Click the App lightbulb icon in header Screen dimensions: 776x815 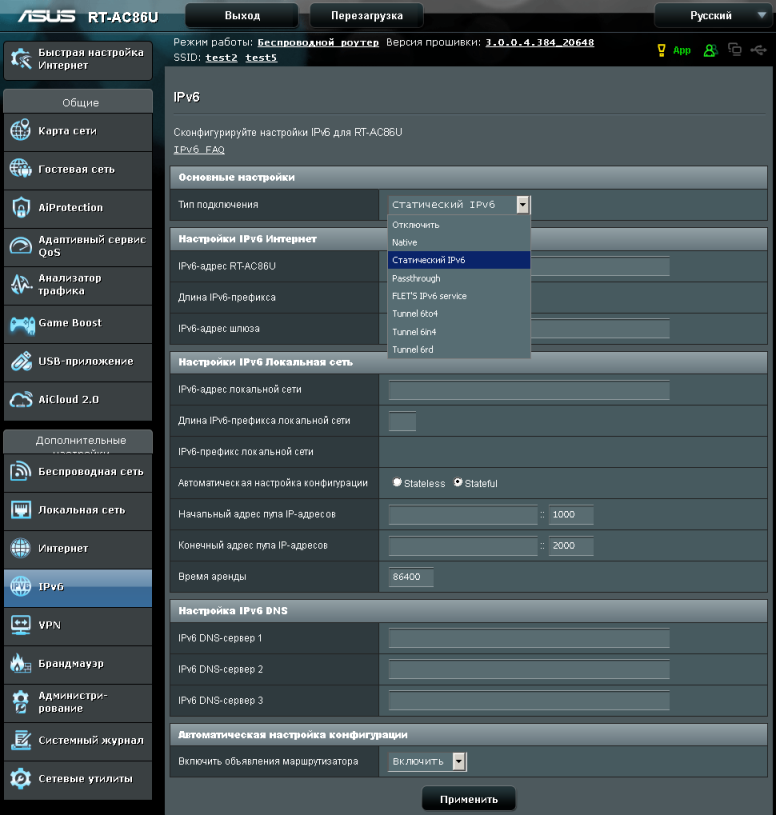661,50
